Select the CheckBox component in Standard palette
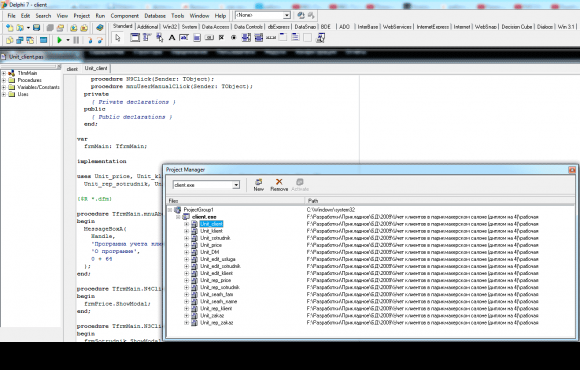Screen dimensions: 580x370 pyautogui.click(x=221, y=37)
